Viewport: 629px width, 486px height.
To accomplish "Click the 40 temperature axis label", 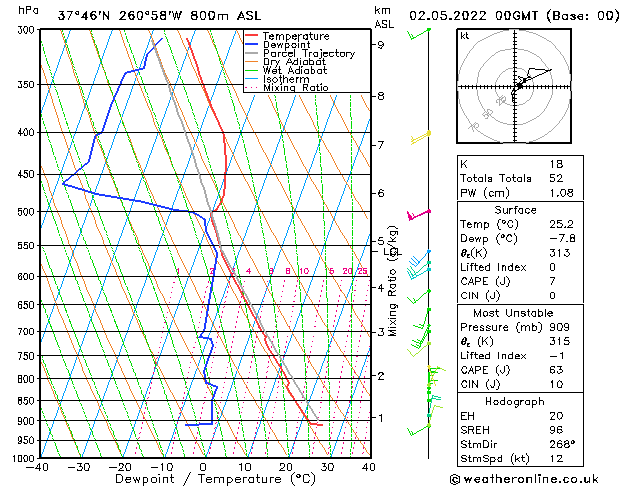I will [x=369, y=468].
